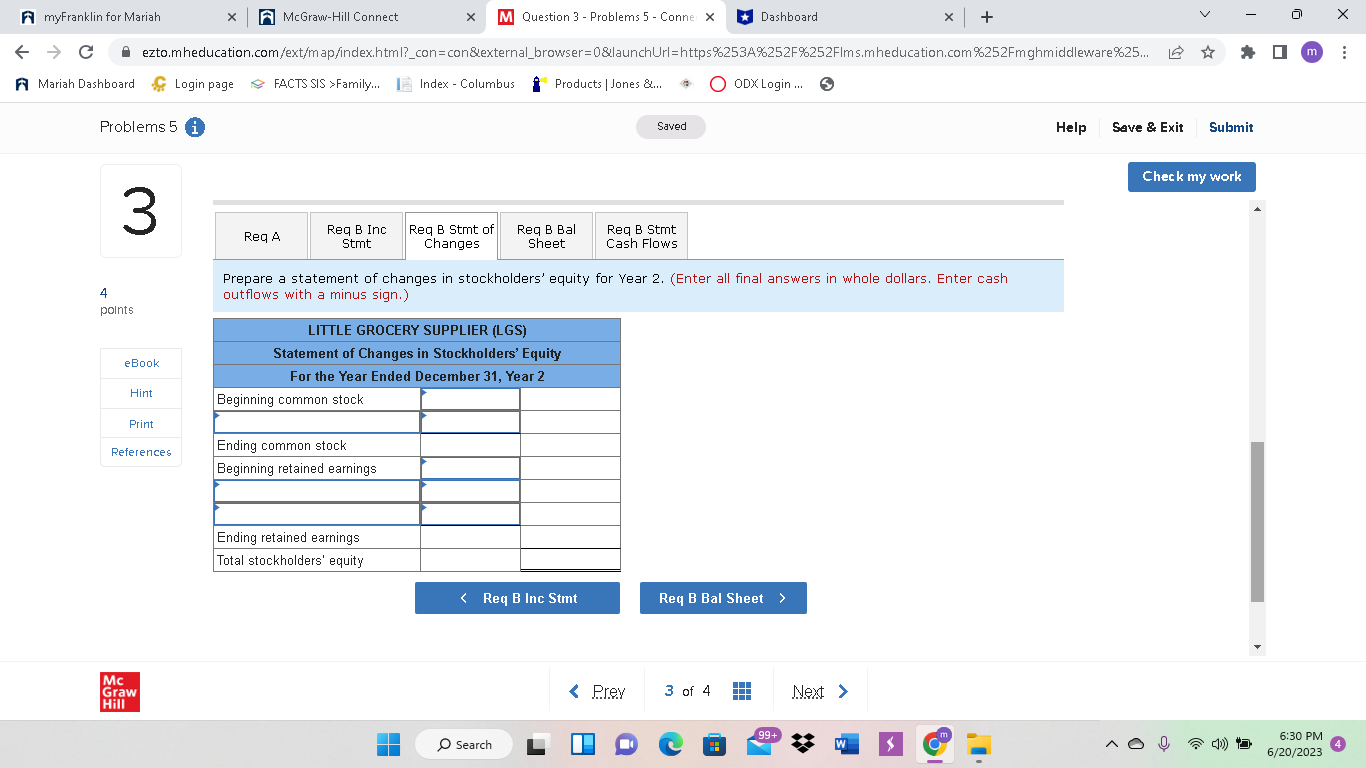This screenshot has width=1366, height=768.
Task: Open the References link
Action: pyautogui.click(x=141, y=452)
